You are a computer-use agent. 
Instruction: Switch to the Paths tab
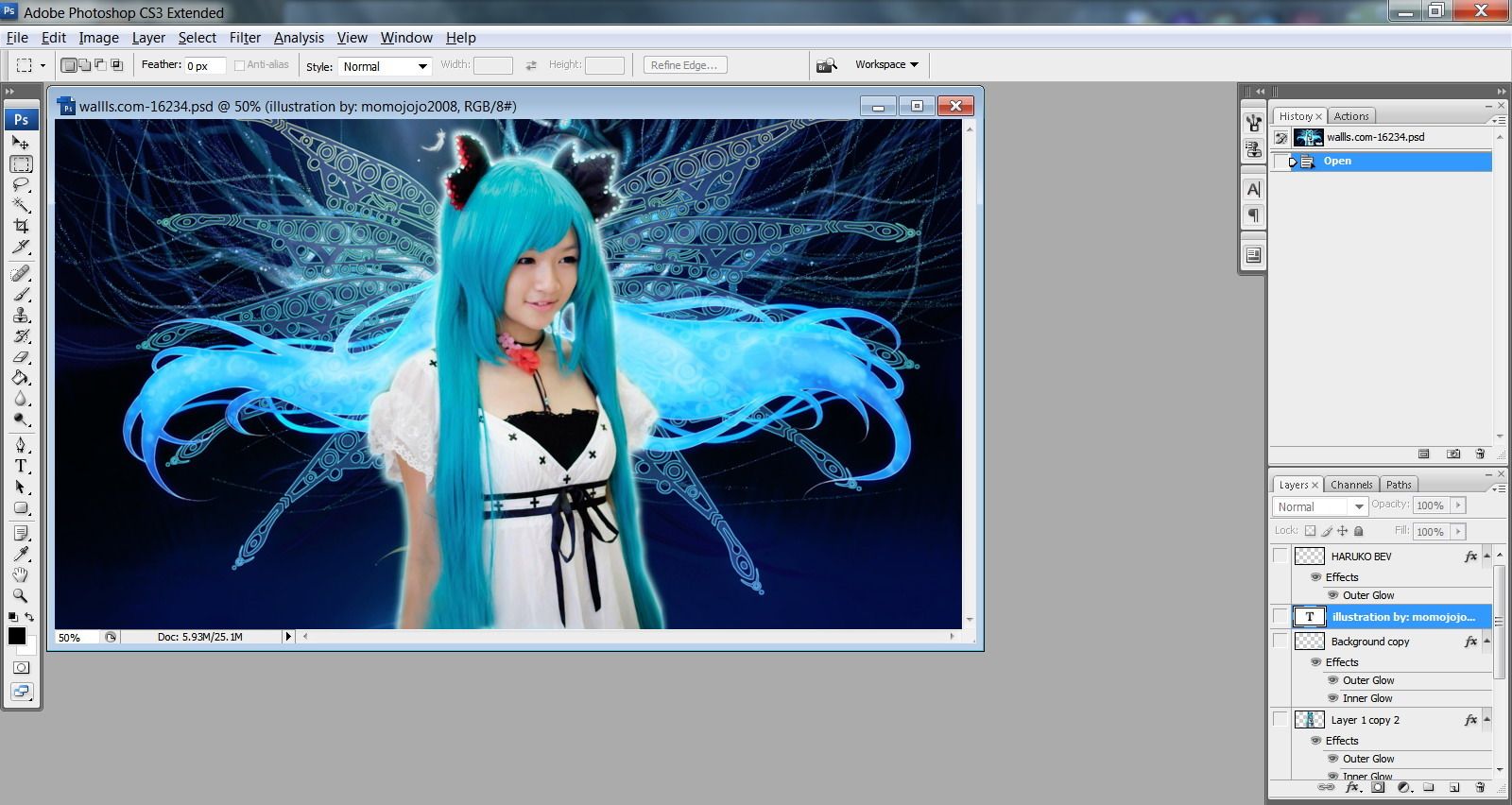1399,485
